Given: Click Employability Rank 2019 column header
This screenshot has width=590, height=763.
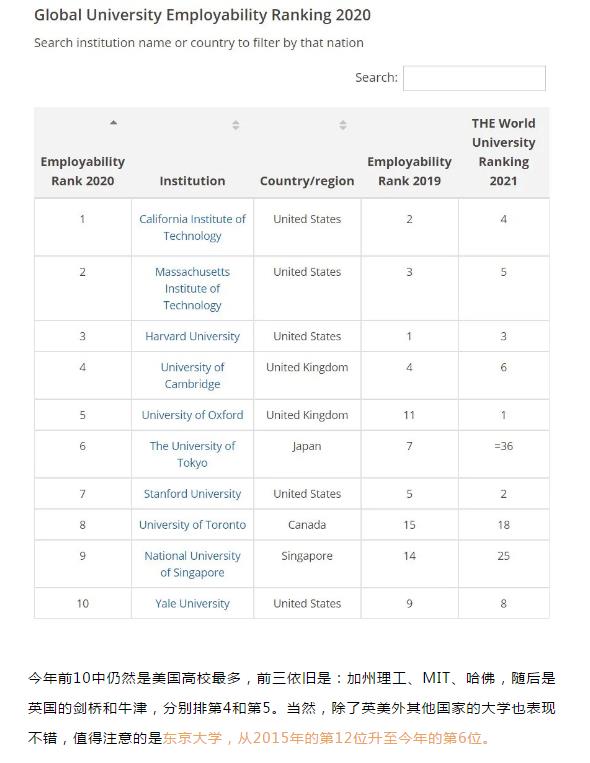Looking at the screenshot, I should (x=409, y=171).
